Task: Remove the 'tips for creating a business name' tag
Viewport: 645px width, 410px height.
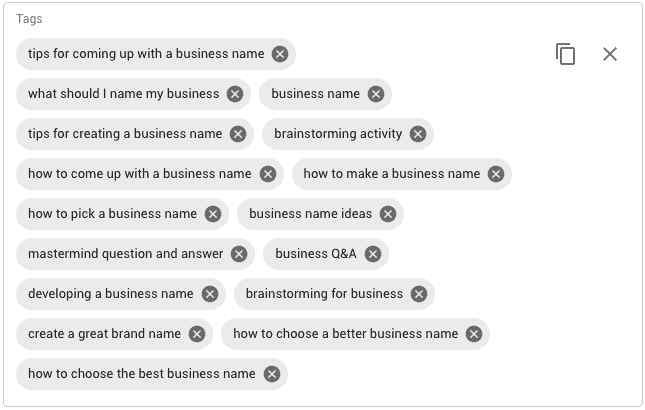Action: pos(238,134)
